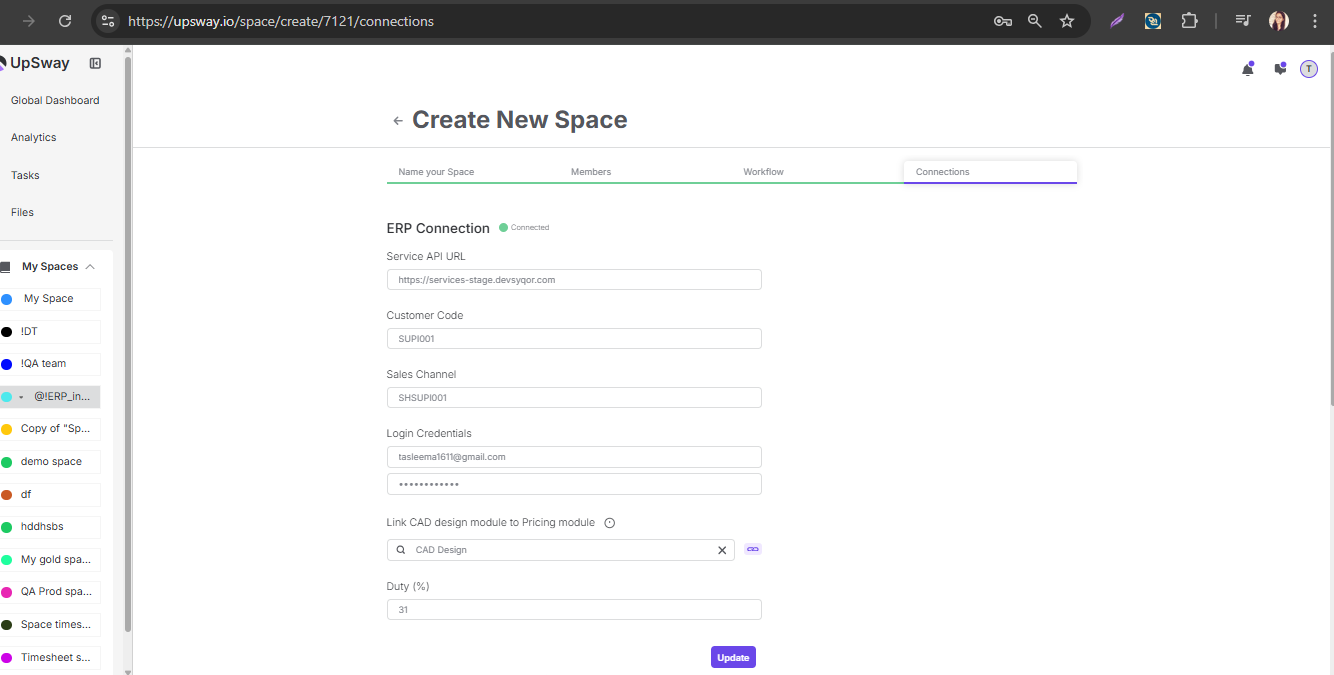Click the Duty (%) input field
This screenshot has height=675, width=1334.
tap(574, 610)
